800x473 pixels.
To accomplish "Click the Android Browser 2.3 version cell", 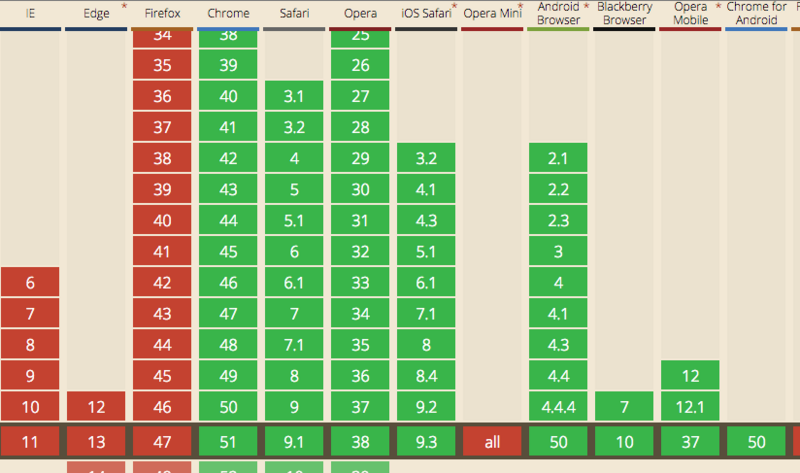I will (x=558, y=220).
